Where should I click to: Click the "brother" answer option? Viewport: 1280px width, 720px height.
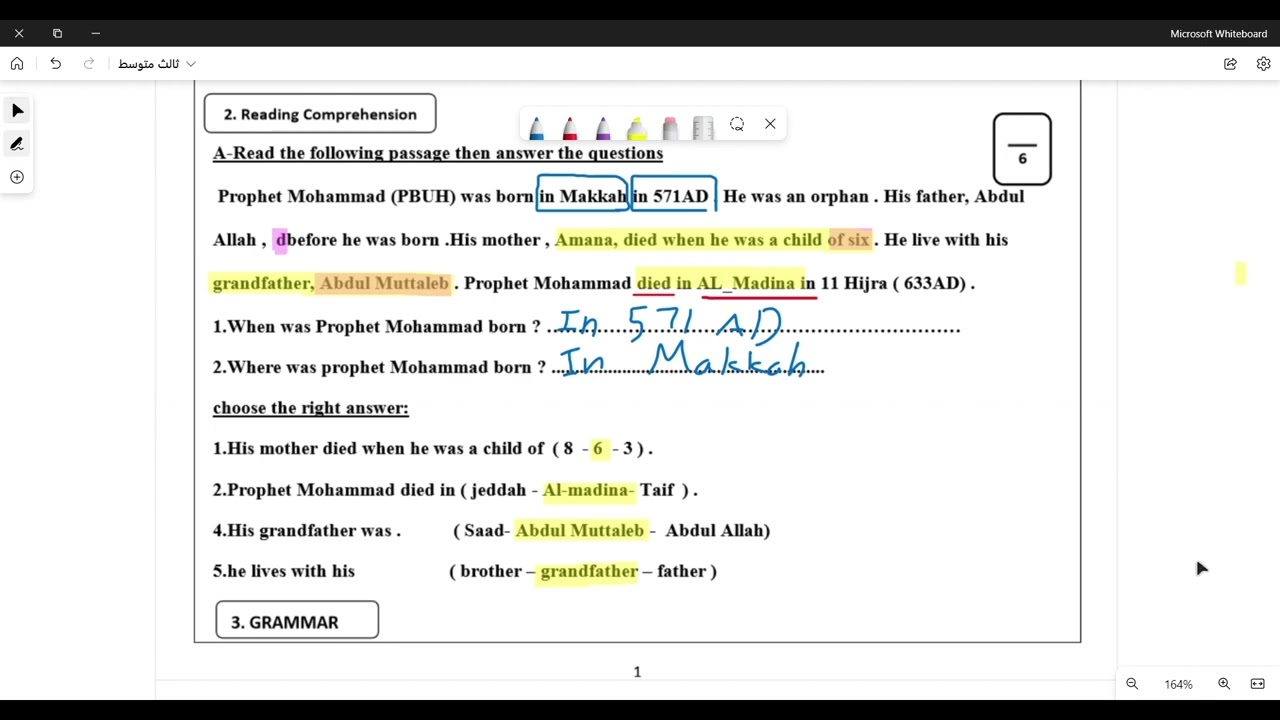491,572
